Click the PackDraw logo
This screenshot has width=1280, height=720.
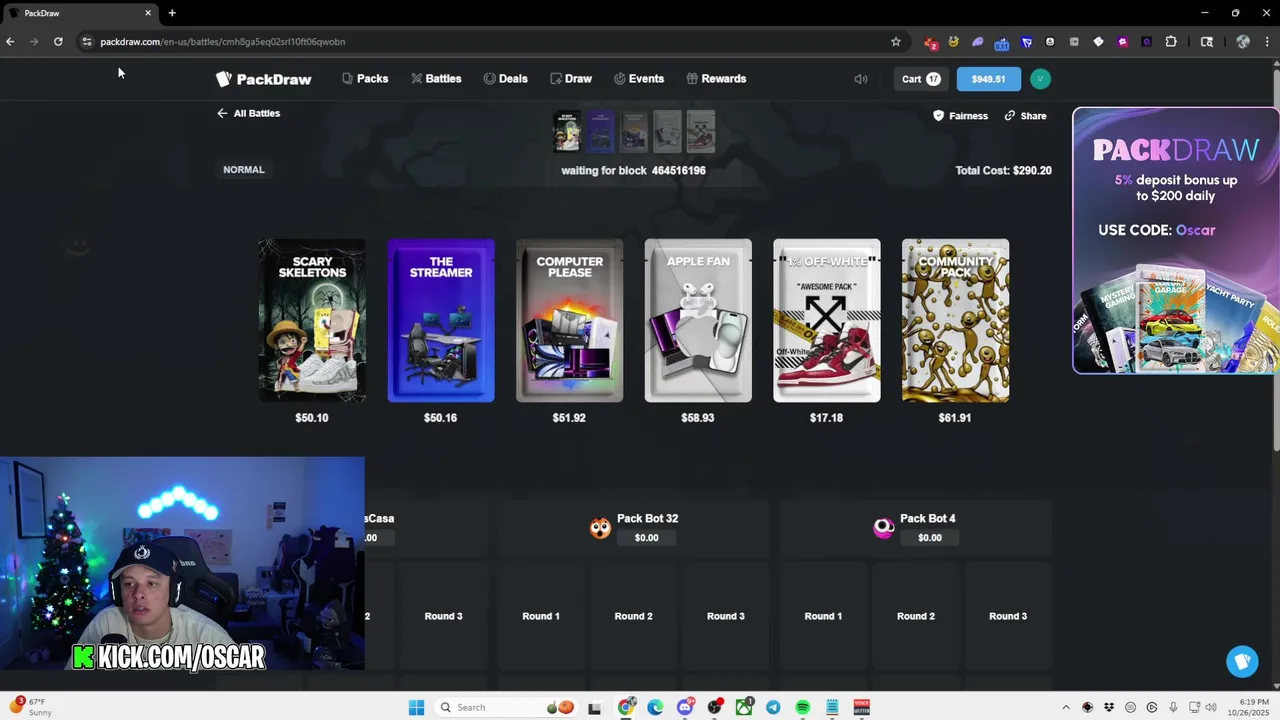(264, 79)
